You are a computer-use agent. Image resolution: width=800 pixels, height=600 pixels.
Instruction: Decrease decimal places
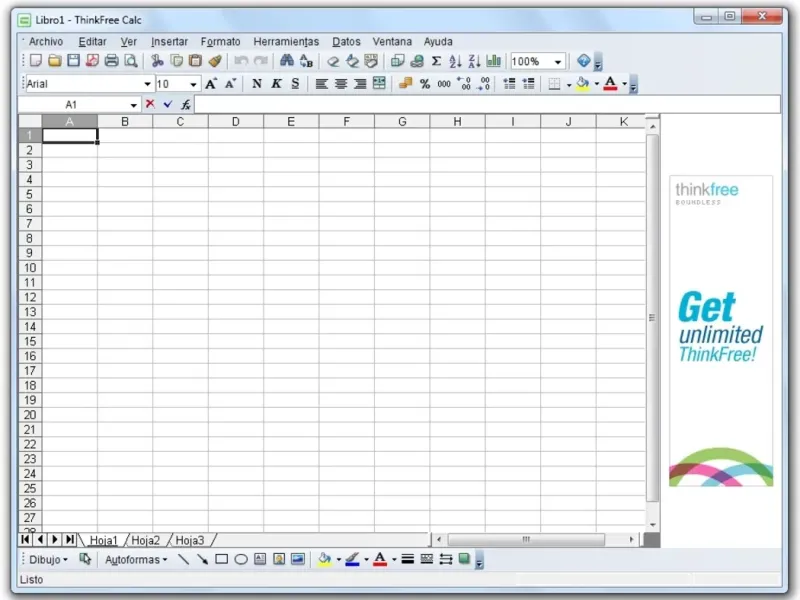tap(483, 84)
